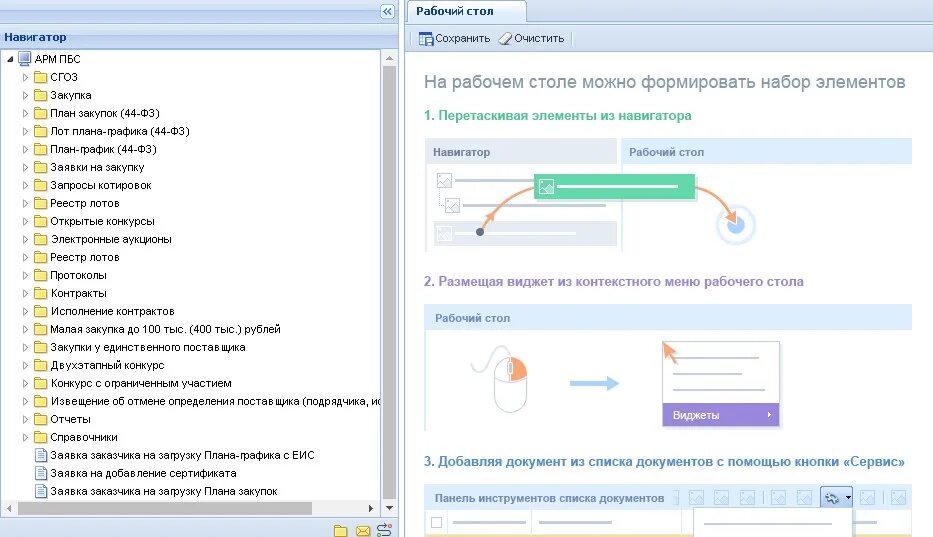
Task: Expand the Двухэтапный конкурс folder
Action: coord(25,366)
